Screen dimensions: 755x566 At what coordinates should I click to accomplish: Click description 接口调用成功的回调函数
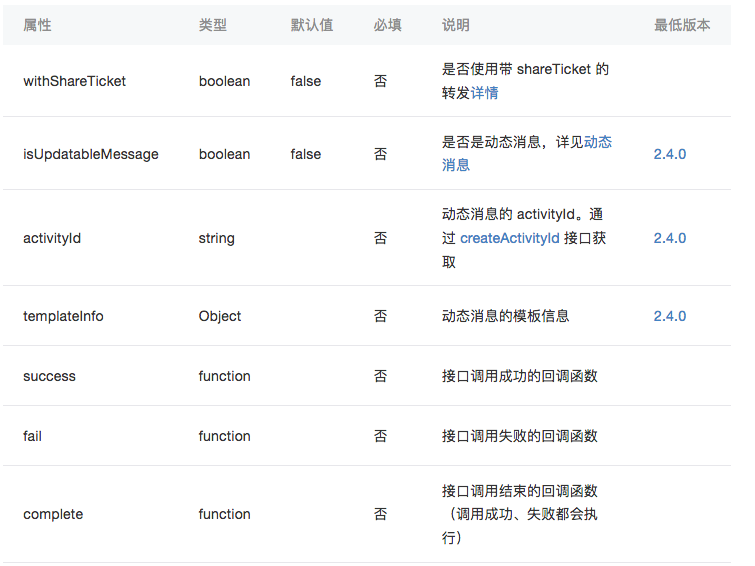[x=520, y=376]
